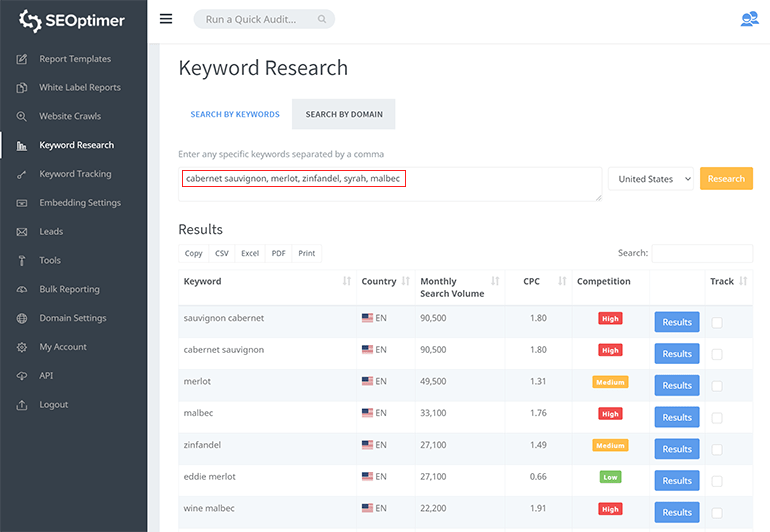Switch to Search by Domain tab
Viewport: 770px width, 532px height.
343,114
